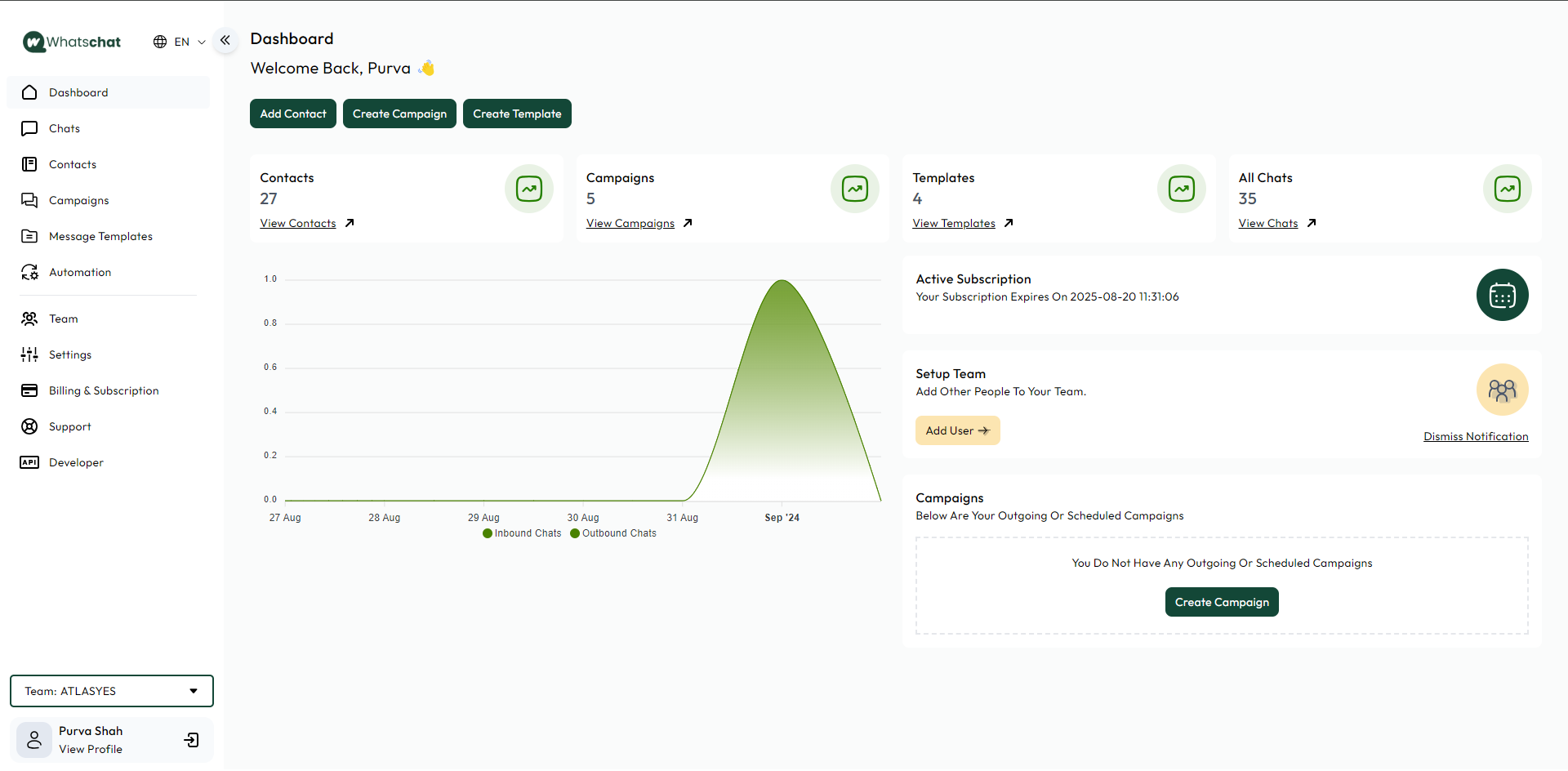Screen dimensions: 1568x771
Task: Open the EN language dropdown
Action: [x=180, y=42]
